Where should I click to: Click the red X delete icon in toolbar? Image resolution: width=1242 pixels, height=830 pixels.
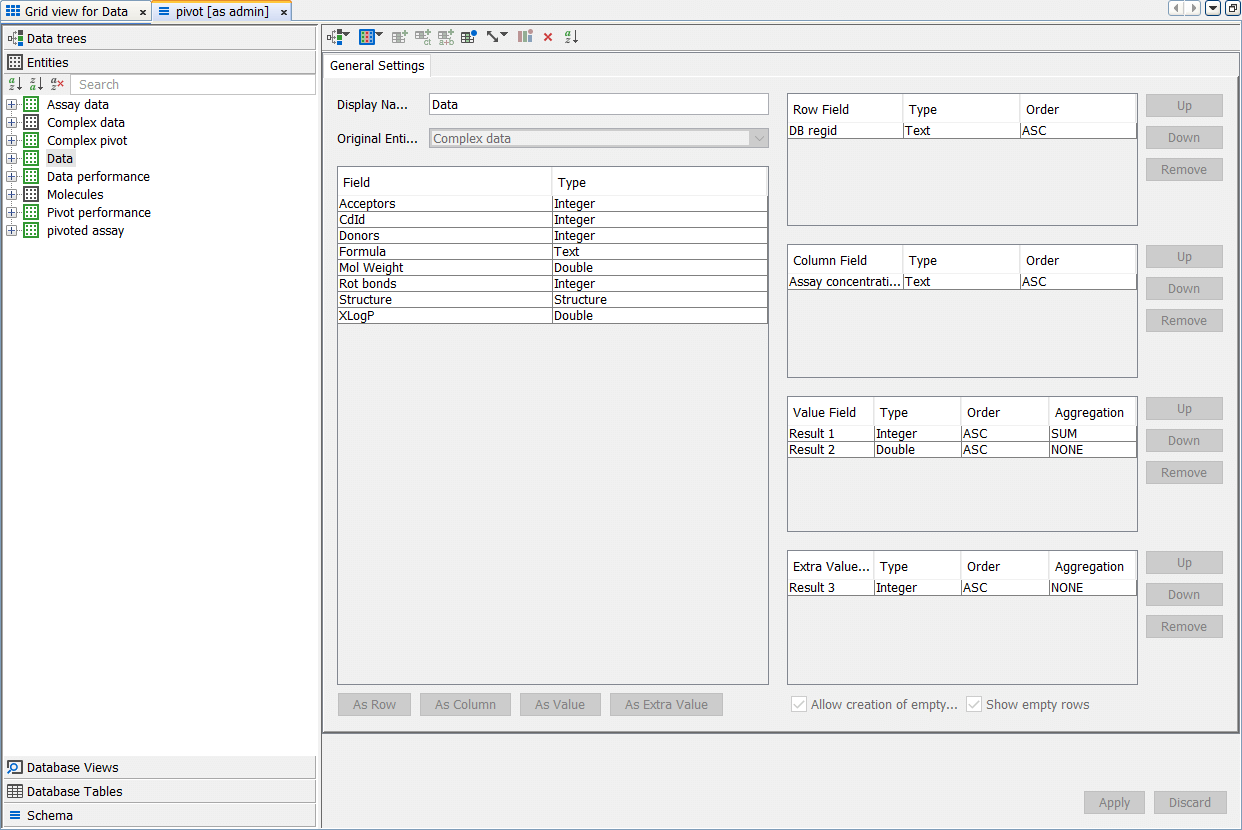coord(548,37)
